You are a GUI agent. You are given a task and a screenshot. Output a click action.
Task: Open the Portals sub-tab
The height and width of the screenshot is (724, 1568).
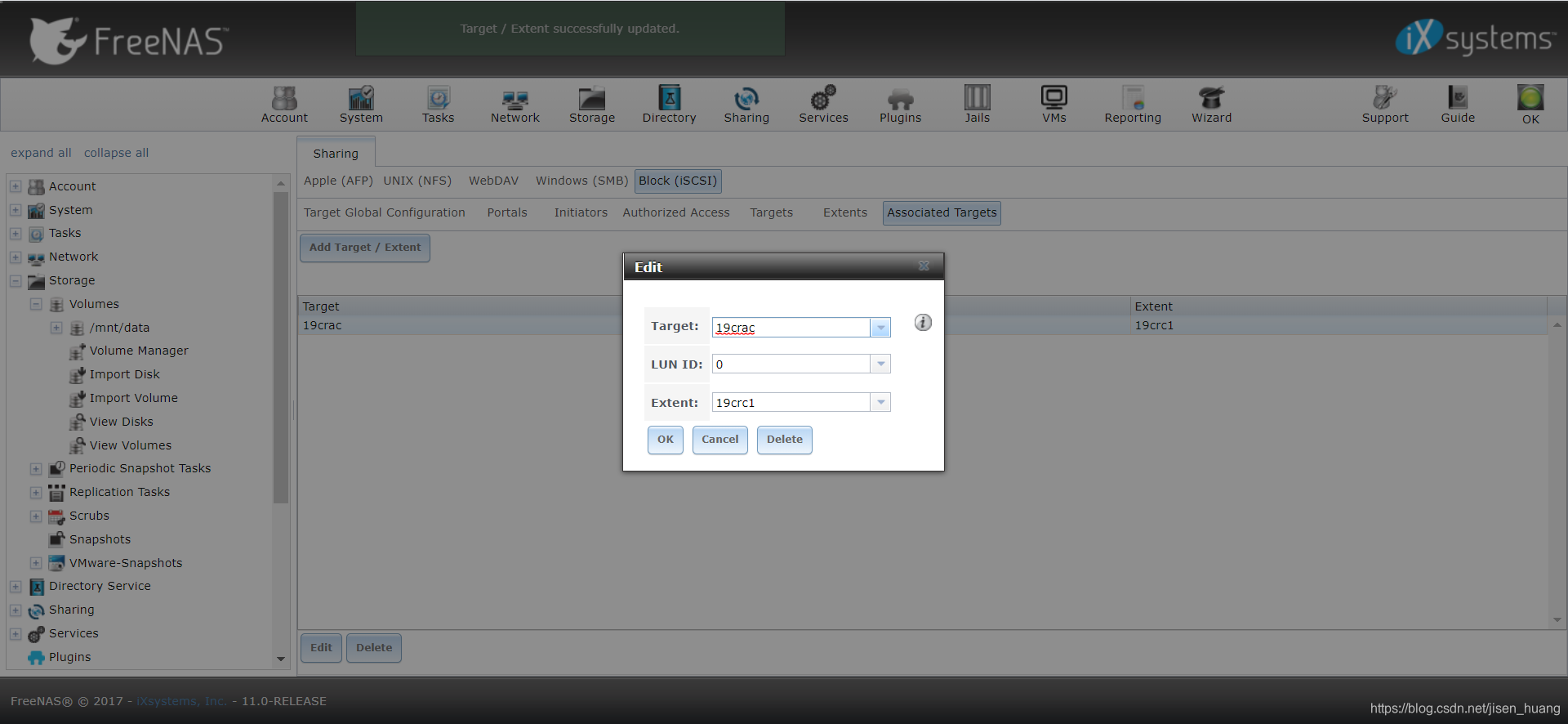pos(507,212)
